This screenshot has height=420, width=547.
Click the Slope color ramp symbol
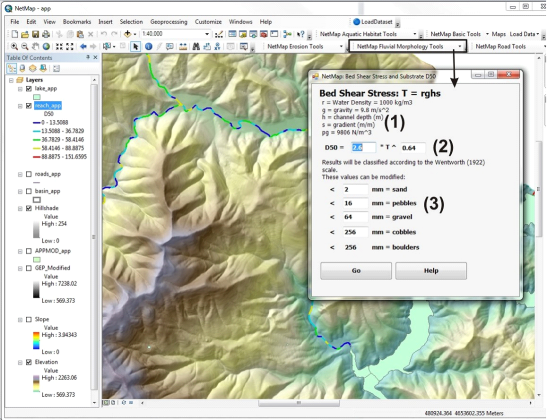36,341
